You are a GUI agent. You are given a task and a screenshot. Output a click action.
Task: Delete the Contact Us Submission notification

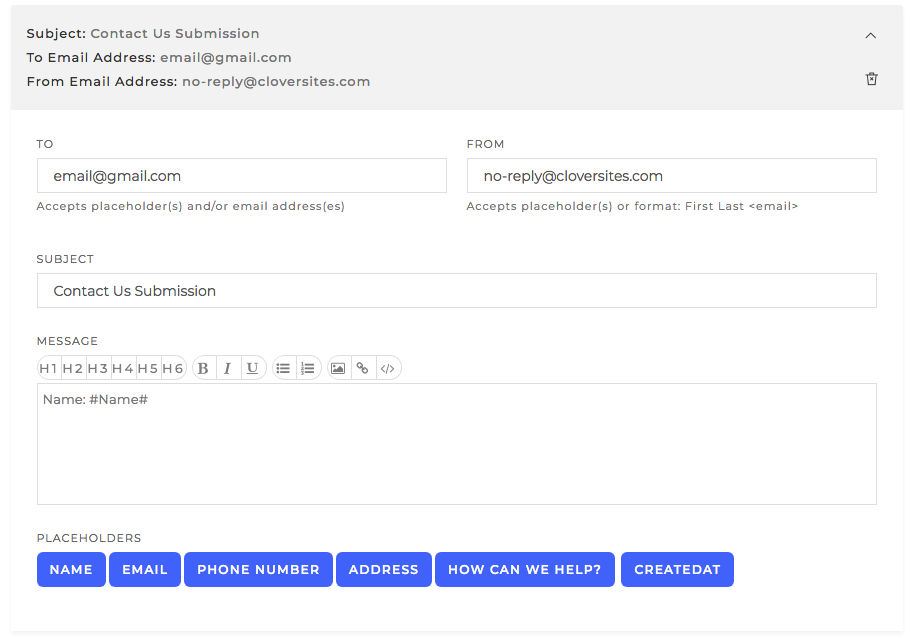[x=871, y=78]
